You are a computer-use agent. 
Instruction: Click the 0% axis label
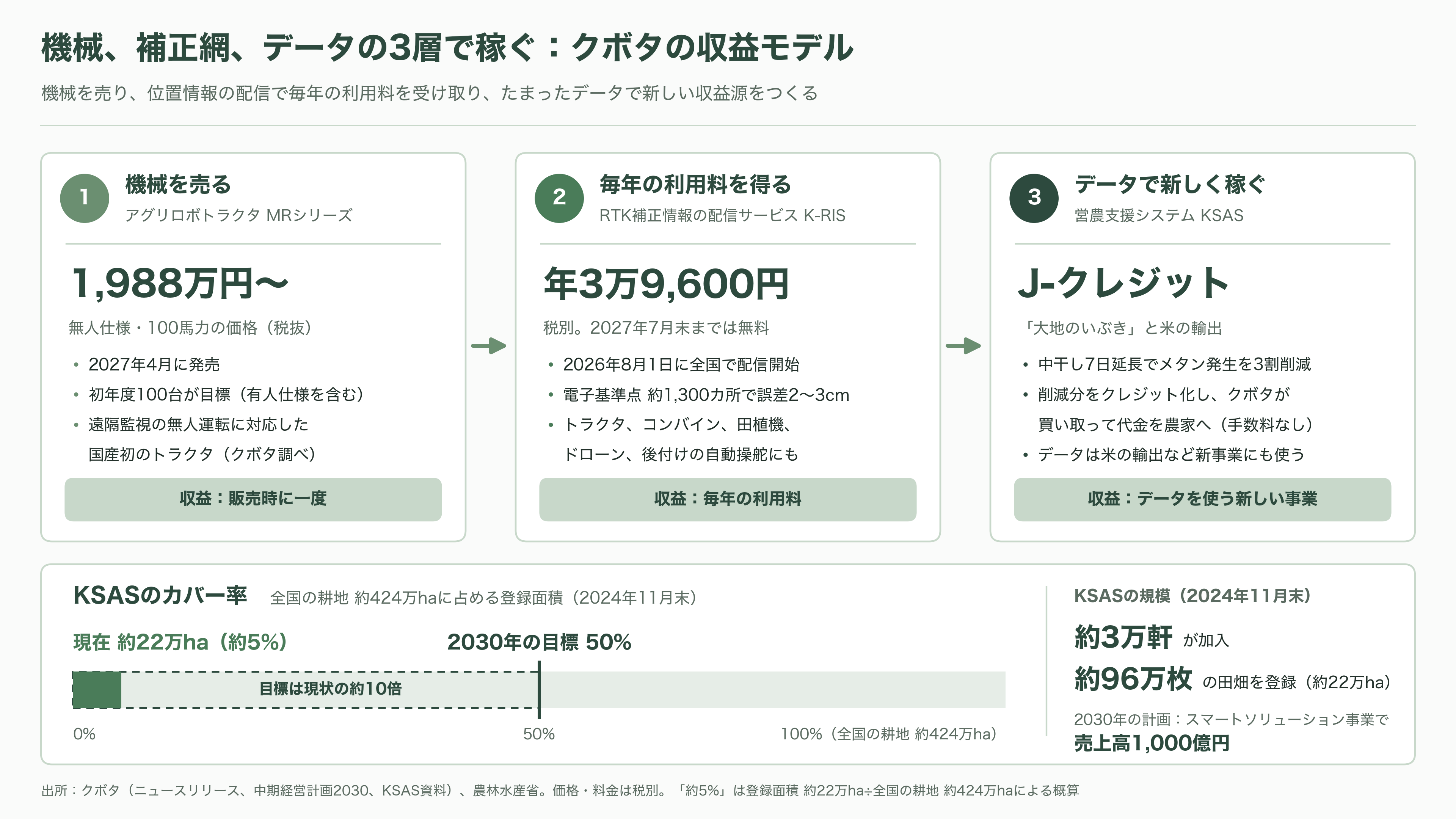pyautogui.click(x=84, y=734)
